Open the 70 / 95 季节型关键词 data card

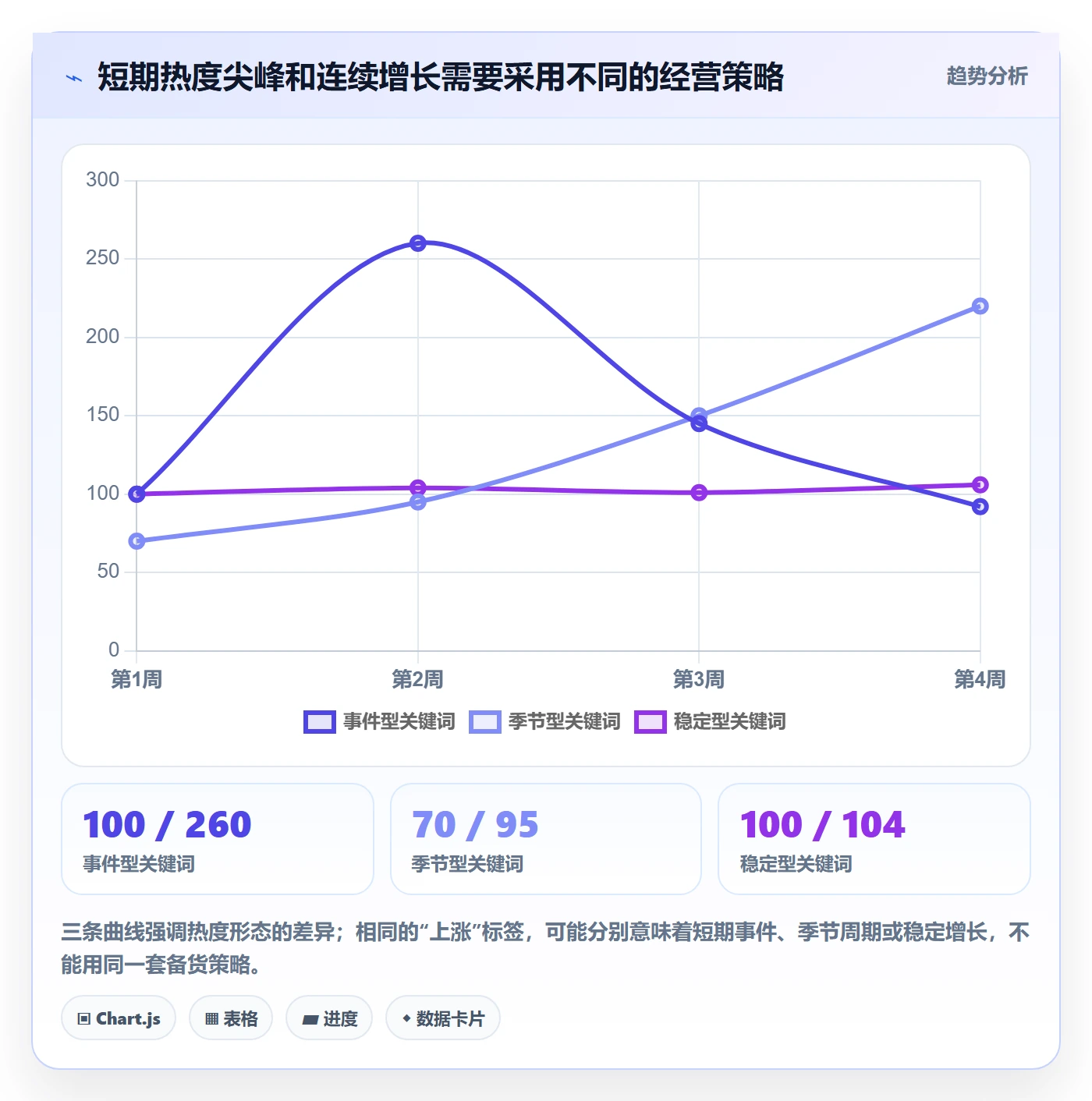pos(546,839)
